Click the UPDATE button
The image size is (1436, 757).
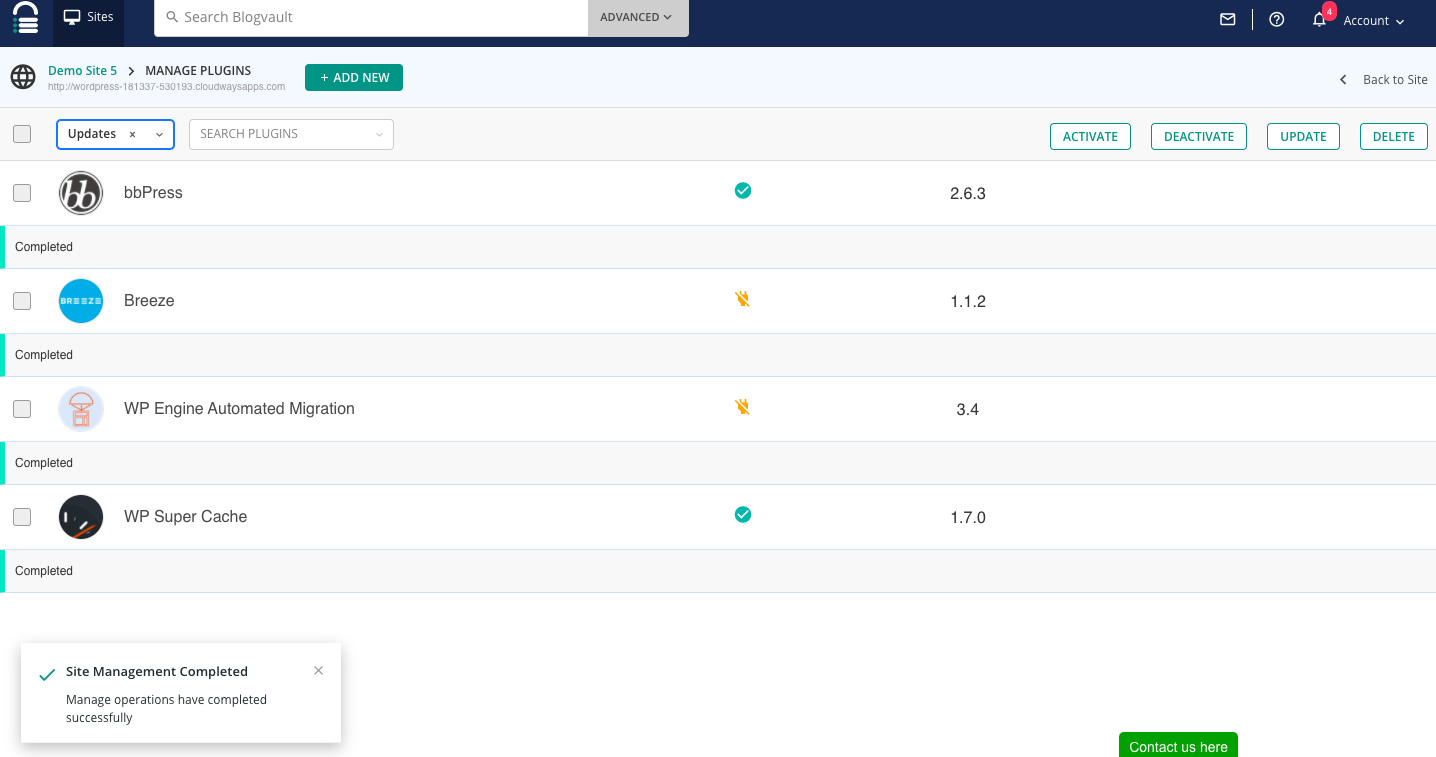point(1303,137)
